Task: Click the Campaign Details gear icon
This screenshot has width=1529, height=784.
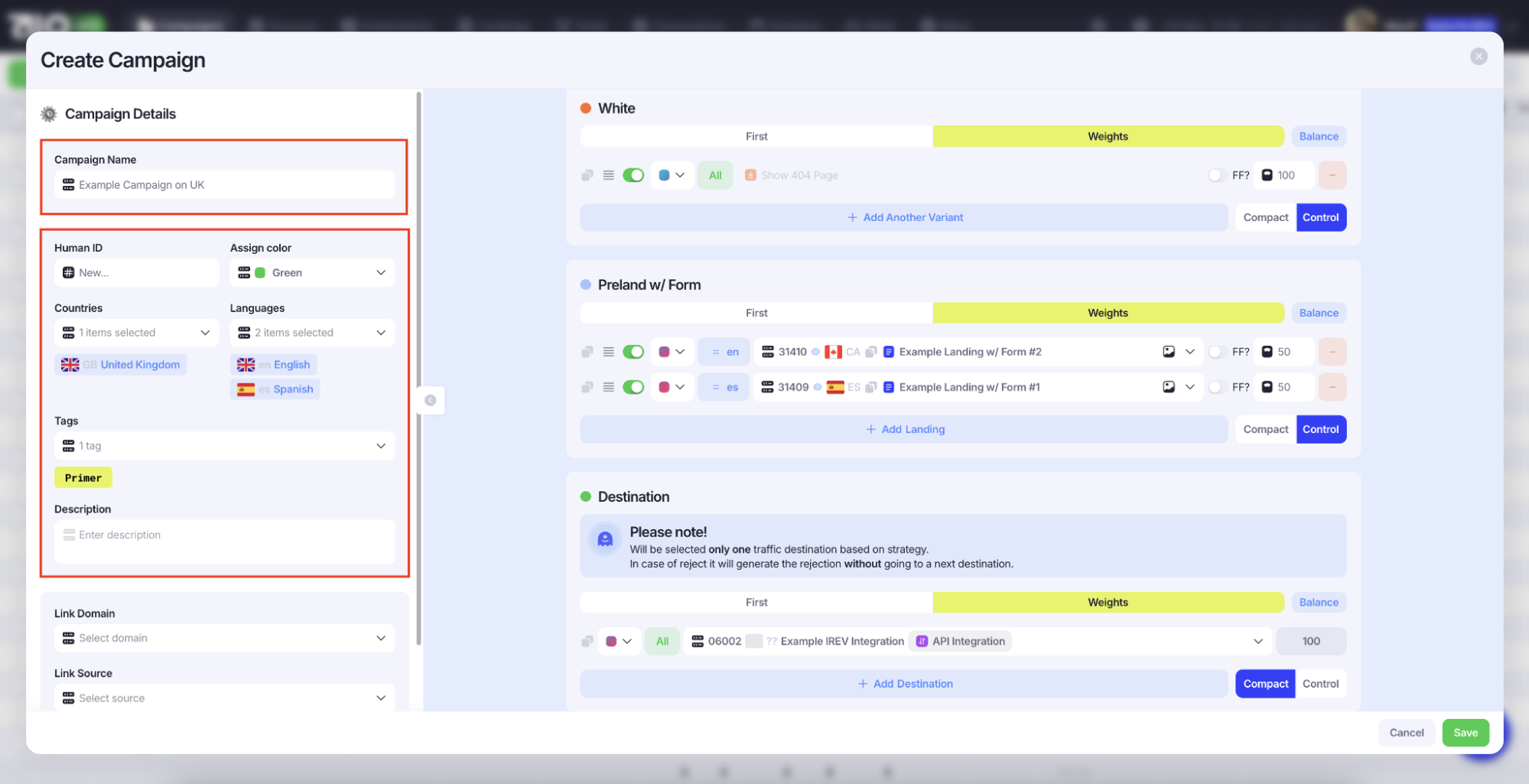Action: point(49,114)
